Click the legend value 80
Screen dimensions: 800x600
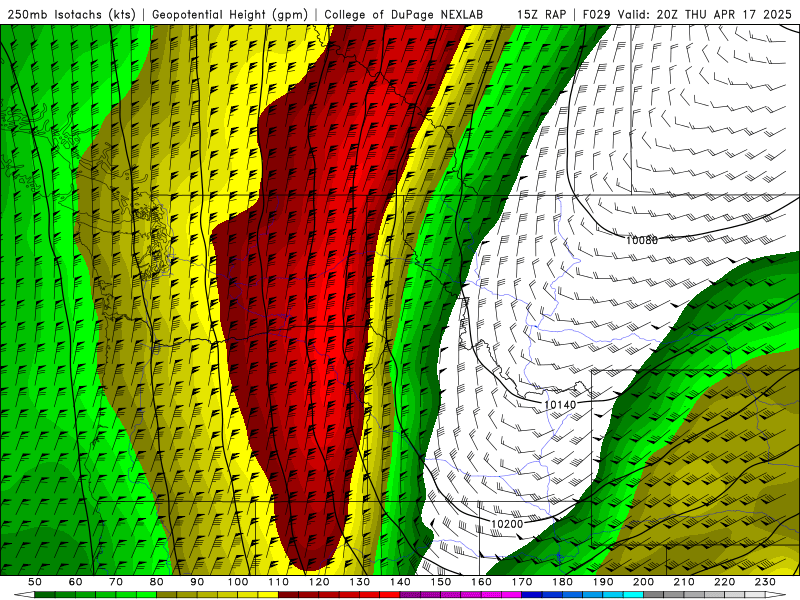(x=157, y=582)
